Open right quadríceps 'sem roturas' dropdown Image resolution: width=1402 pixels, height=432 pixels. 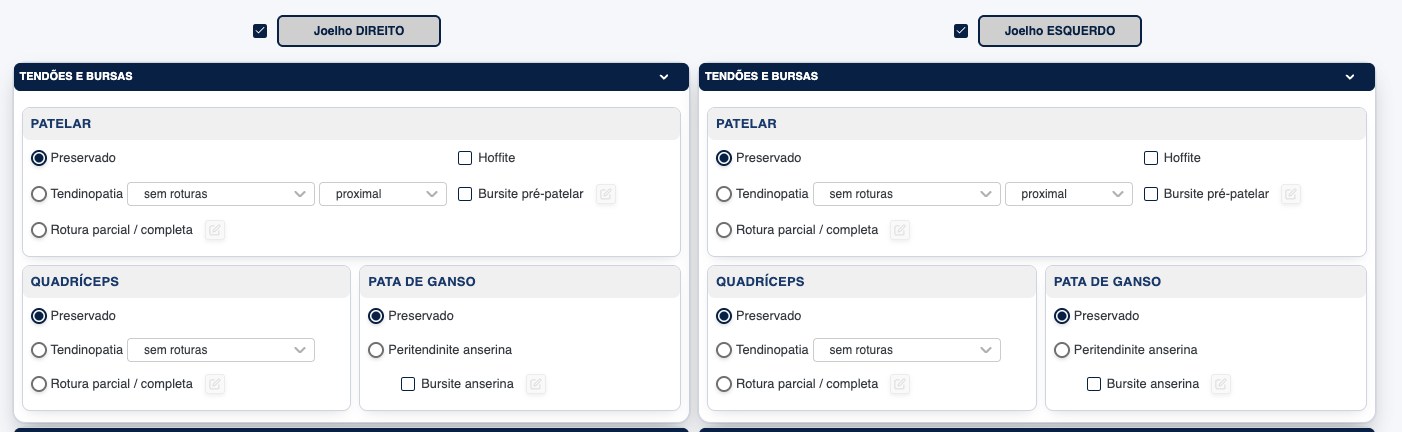coord(222,350)
